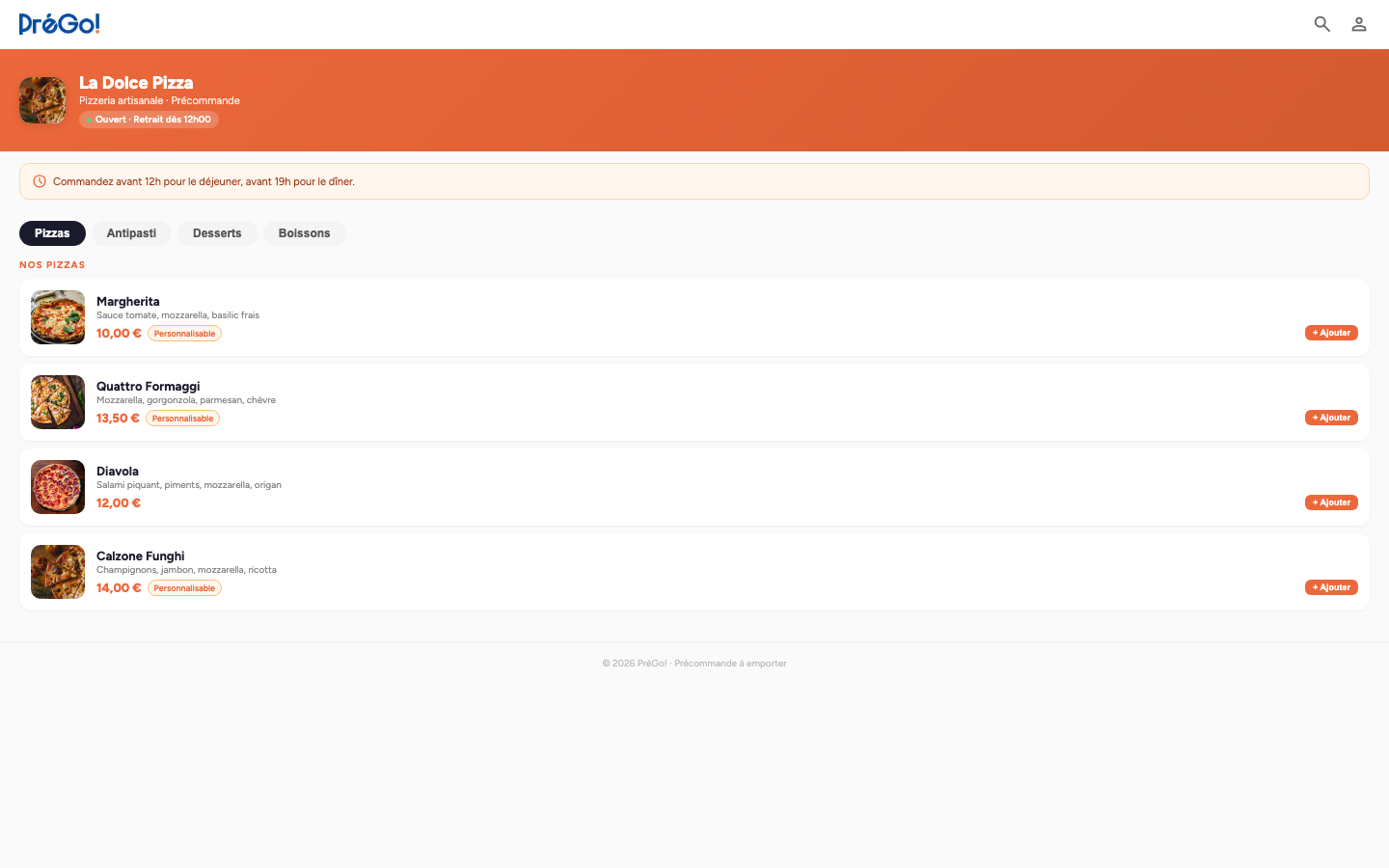
Task: Click the Quattro Formaggi pizza photo
Action: [x=58, y=402]
